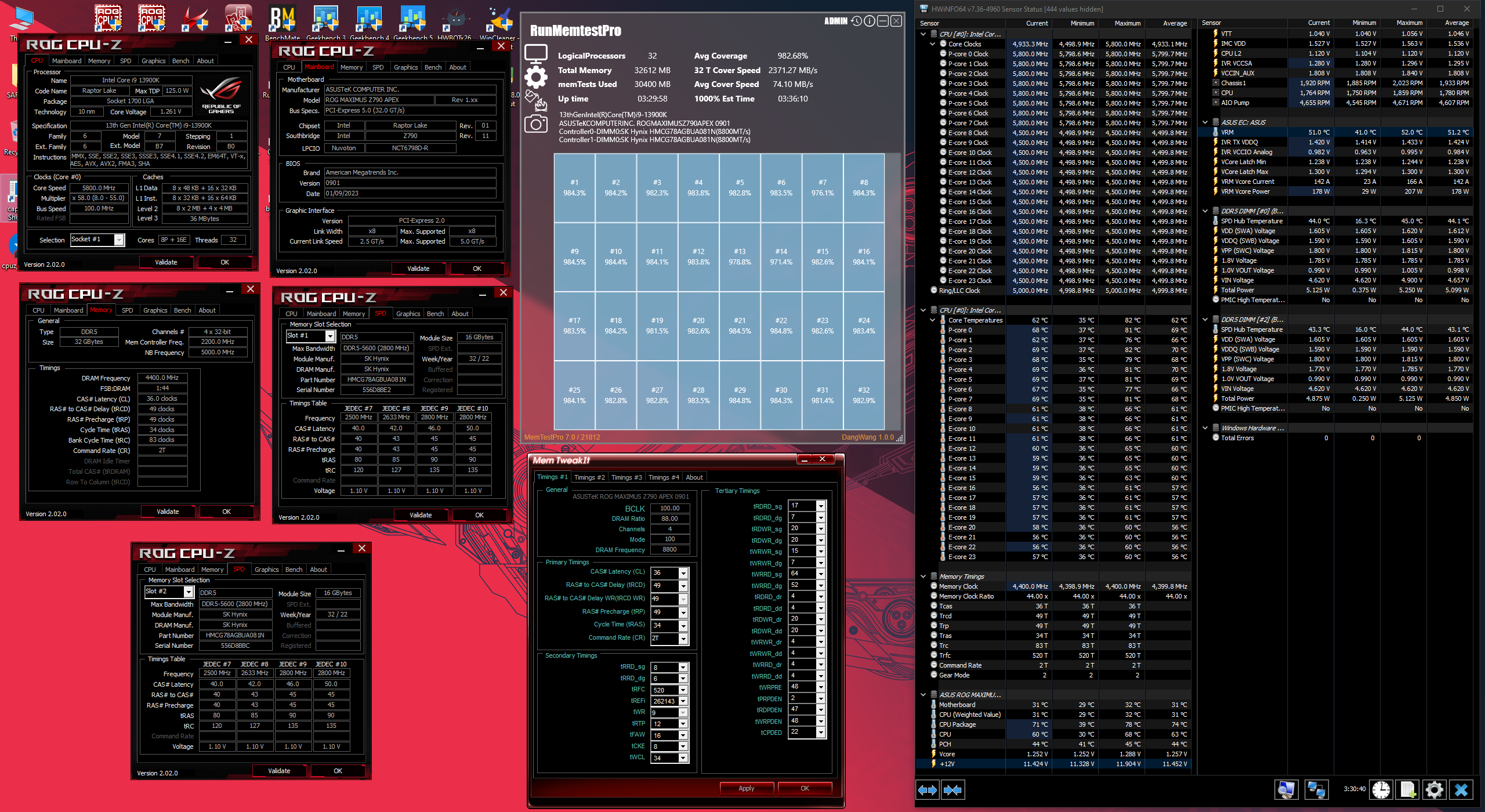Click HWiNFO reset clock icon
This screenshot has width=1485, height=812.
[x=1381, y=790]
